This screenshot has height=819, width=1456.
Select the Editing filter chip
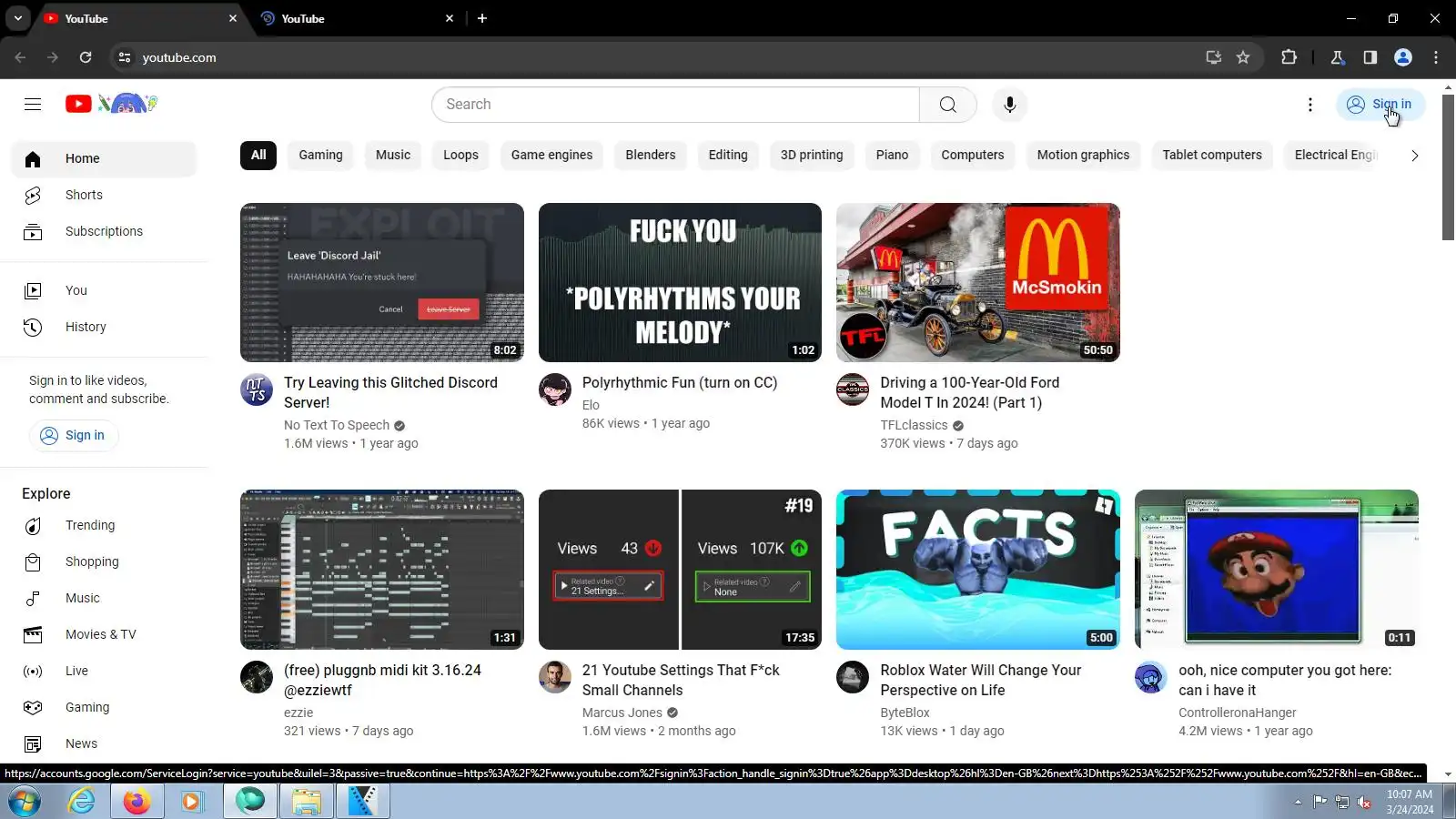728,155
